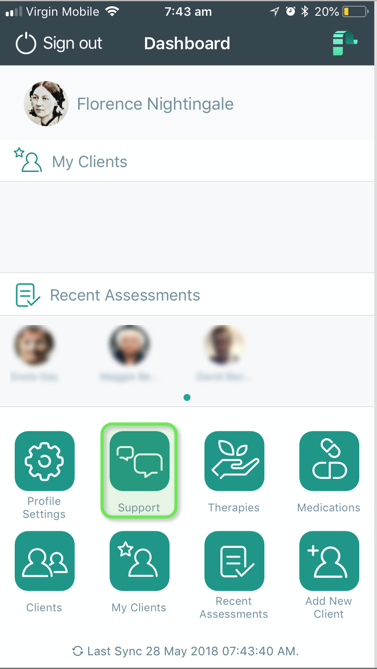Open Profile Settings gear icon
The width and height of the screenshot is (377, 669).
click(x=44, y=461)
